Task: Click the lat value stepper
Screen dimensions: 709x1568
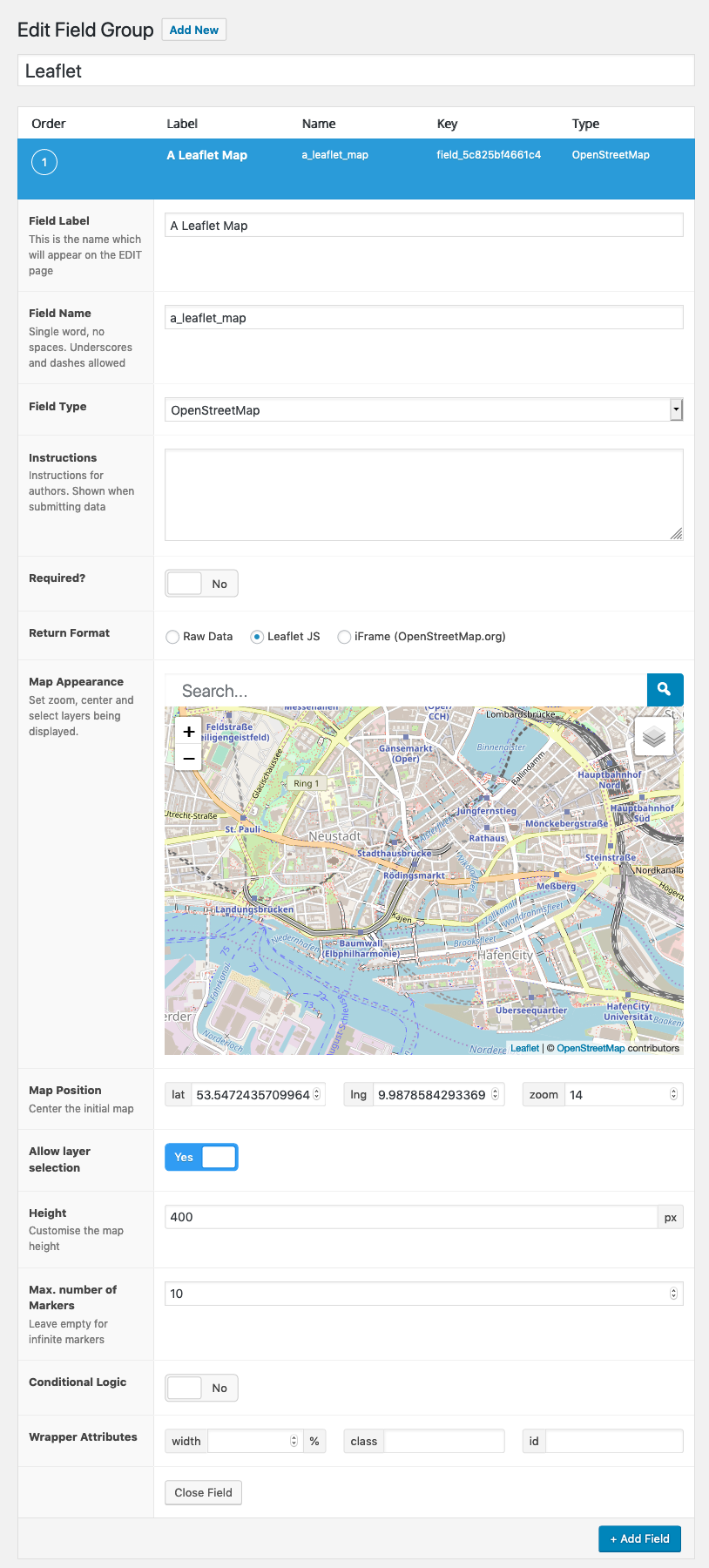Action: point(316,1094)
